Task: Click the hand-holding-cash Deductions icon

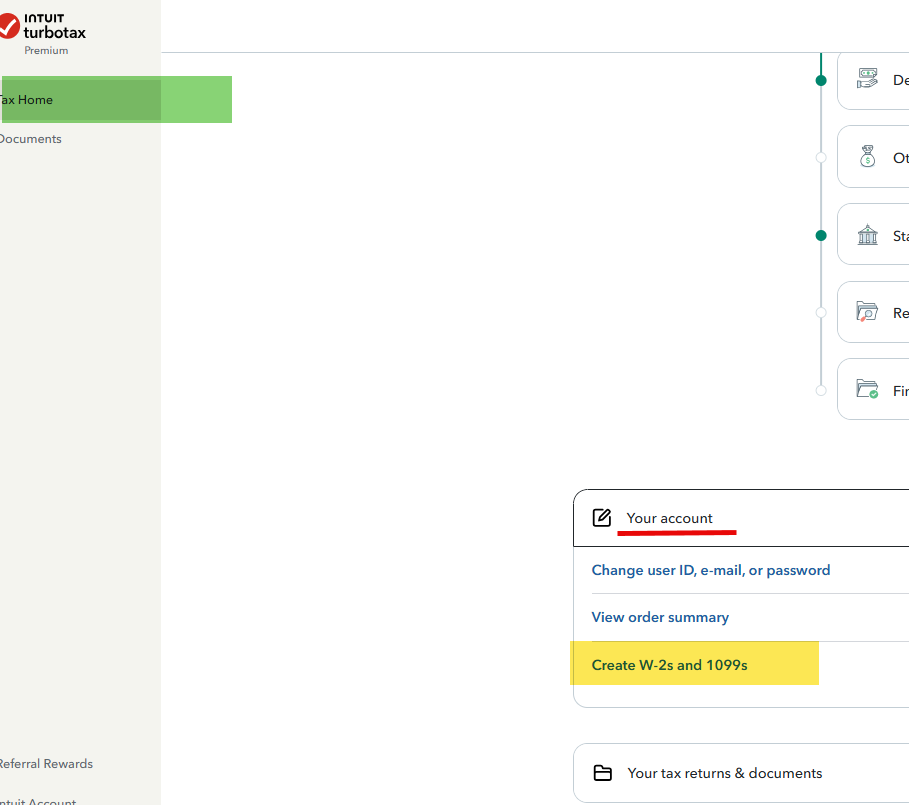Action: coord(867,79)
